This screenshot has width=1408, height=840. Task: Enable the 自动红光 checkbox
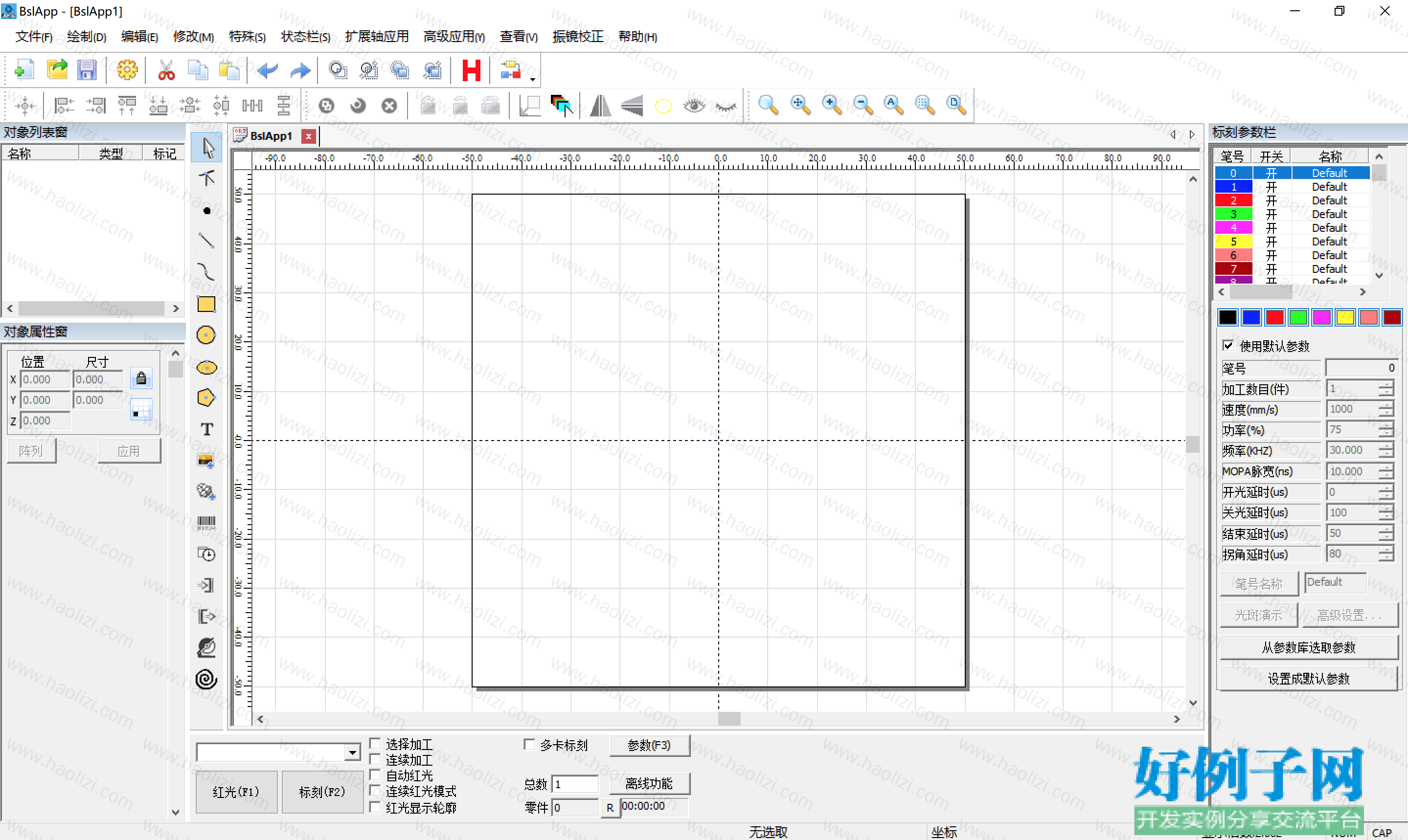point(374,775)
